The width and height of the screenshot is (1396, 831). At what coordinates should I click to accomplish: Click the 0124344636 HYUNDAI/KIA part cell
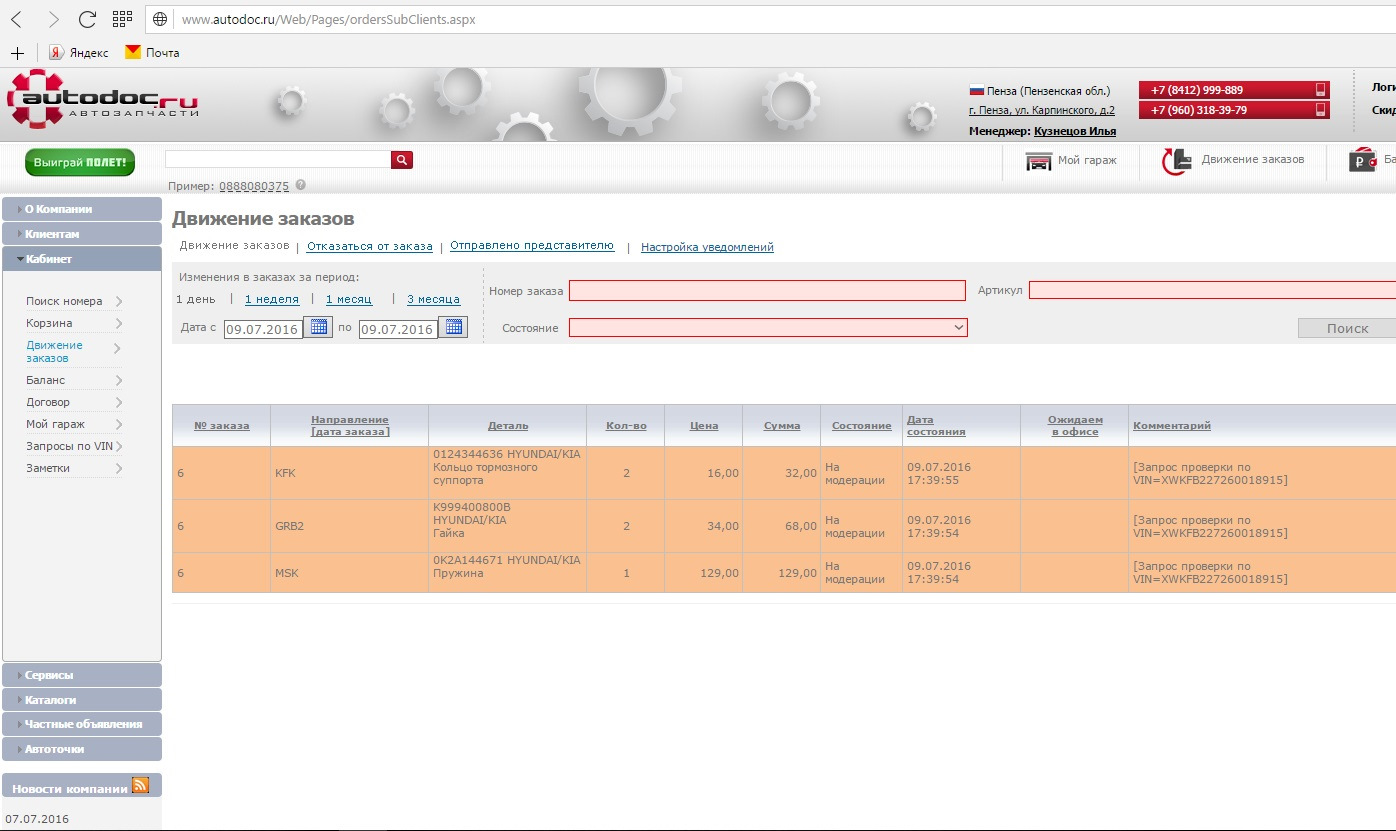pos(508,473)
